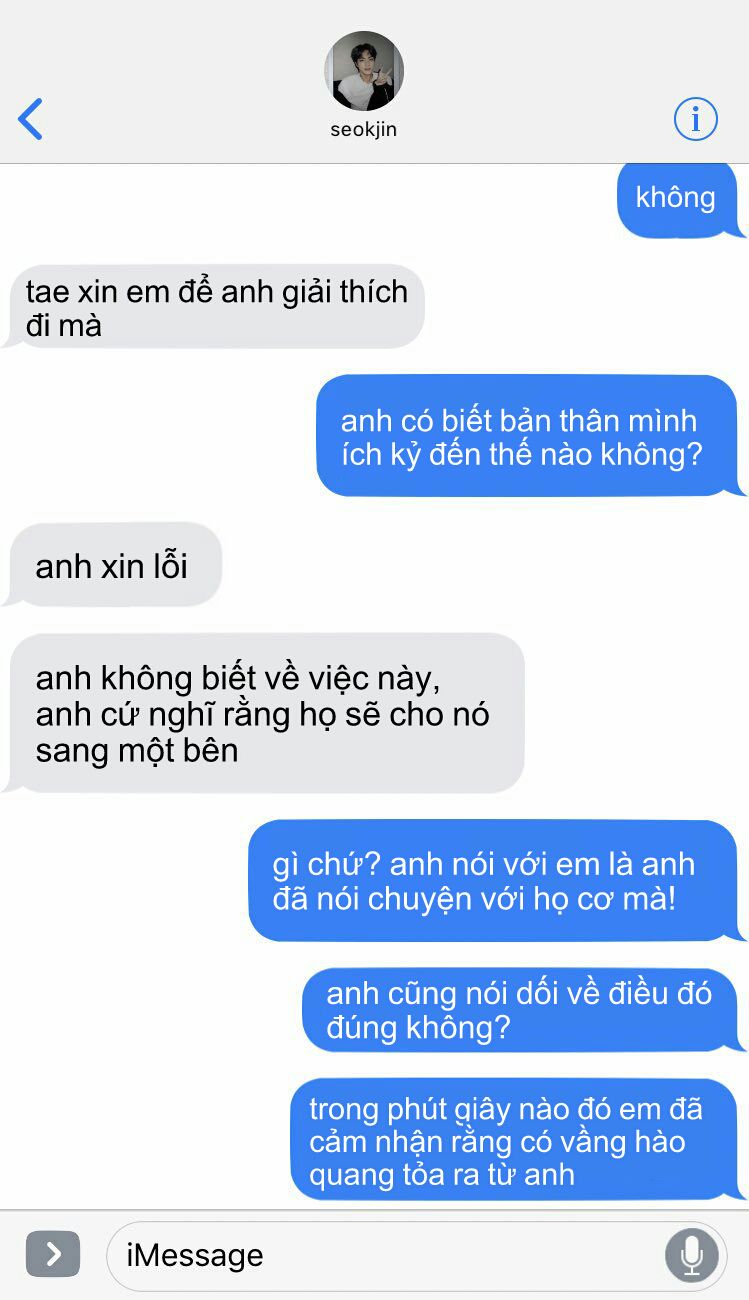Select the "anh không biết về việc này" bubble
This screenshot has height=1300, width=749.
(265, 713)
